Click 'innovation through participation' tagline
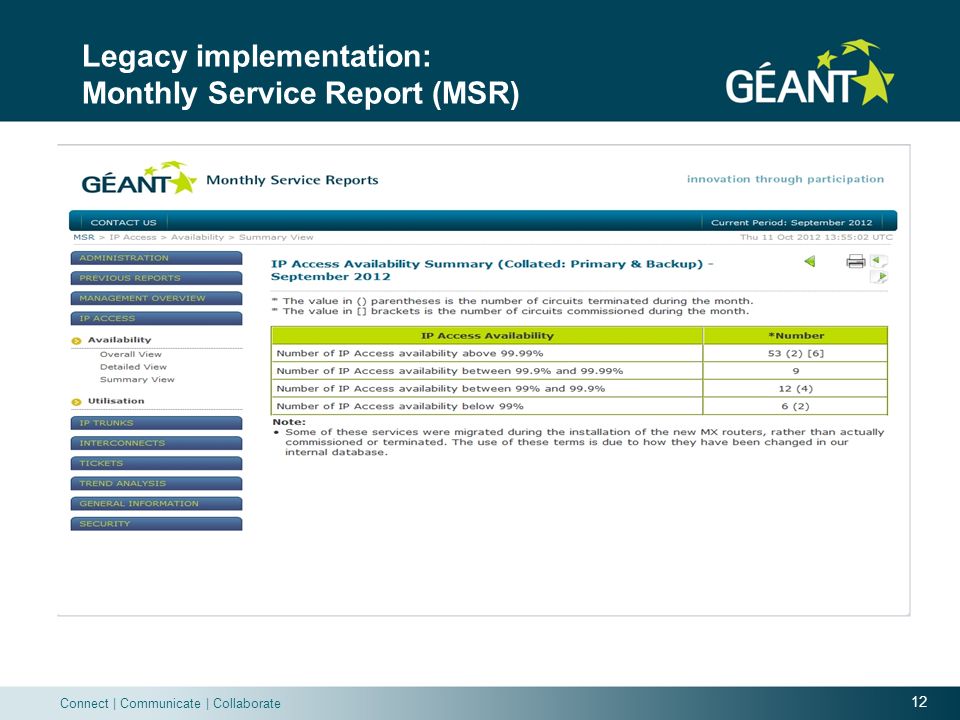 [x=786, y=179]
